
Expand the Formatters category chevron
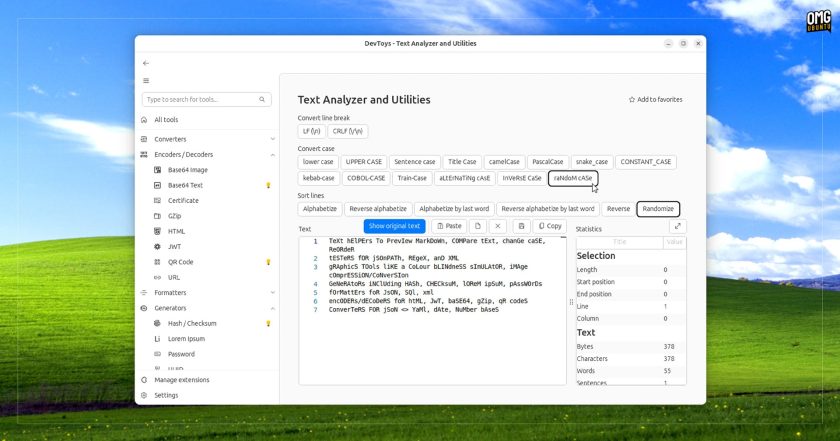[273, 293]
